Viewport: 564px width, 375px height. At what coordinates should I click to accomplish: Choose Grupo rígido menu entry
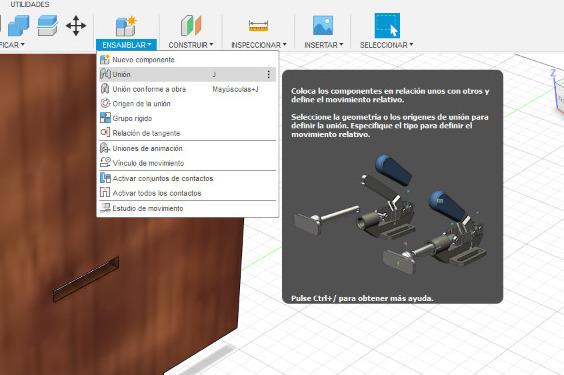(x=187, y=118)
